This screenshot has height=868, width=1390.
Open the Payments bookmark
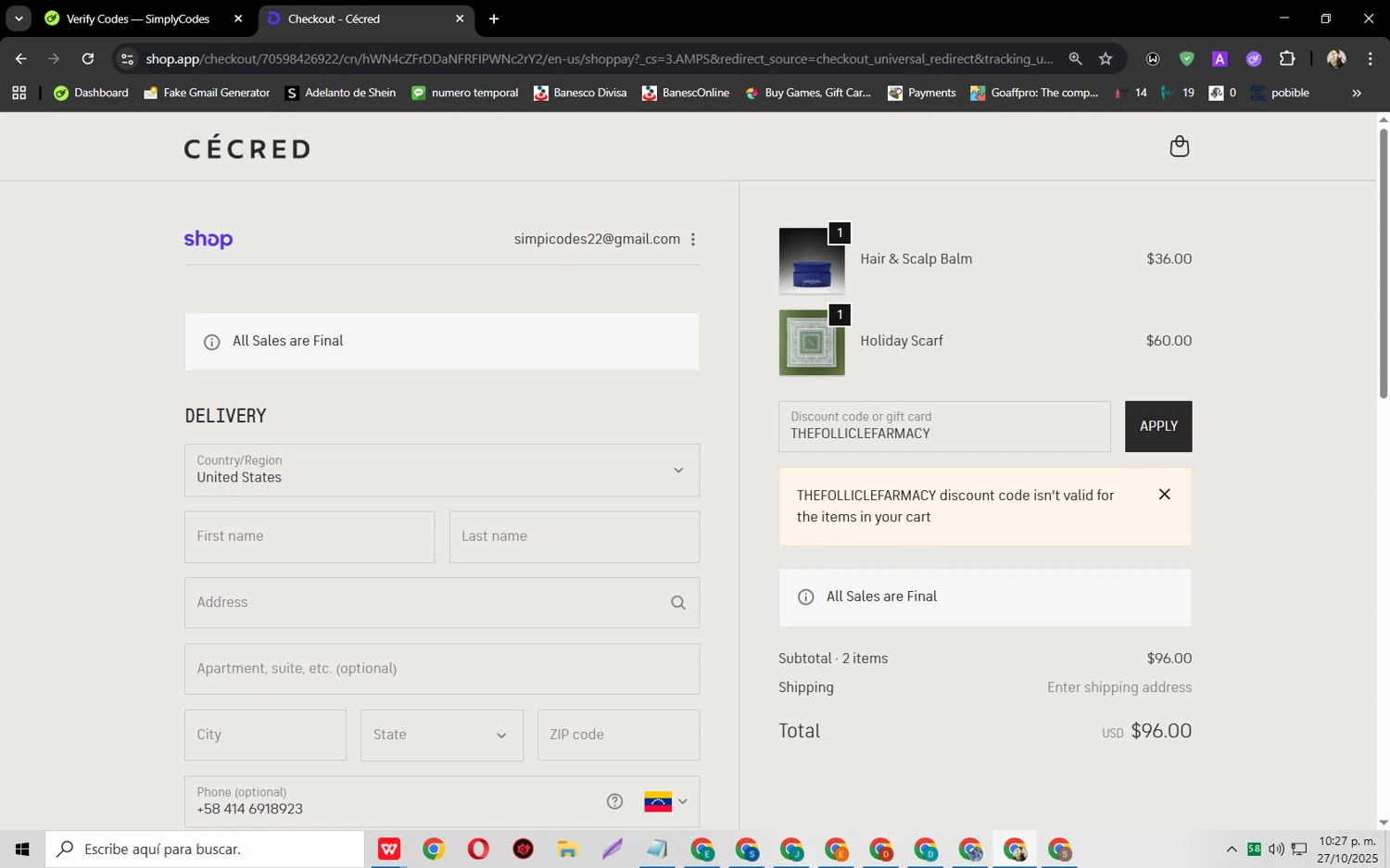point(921,93)
